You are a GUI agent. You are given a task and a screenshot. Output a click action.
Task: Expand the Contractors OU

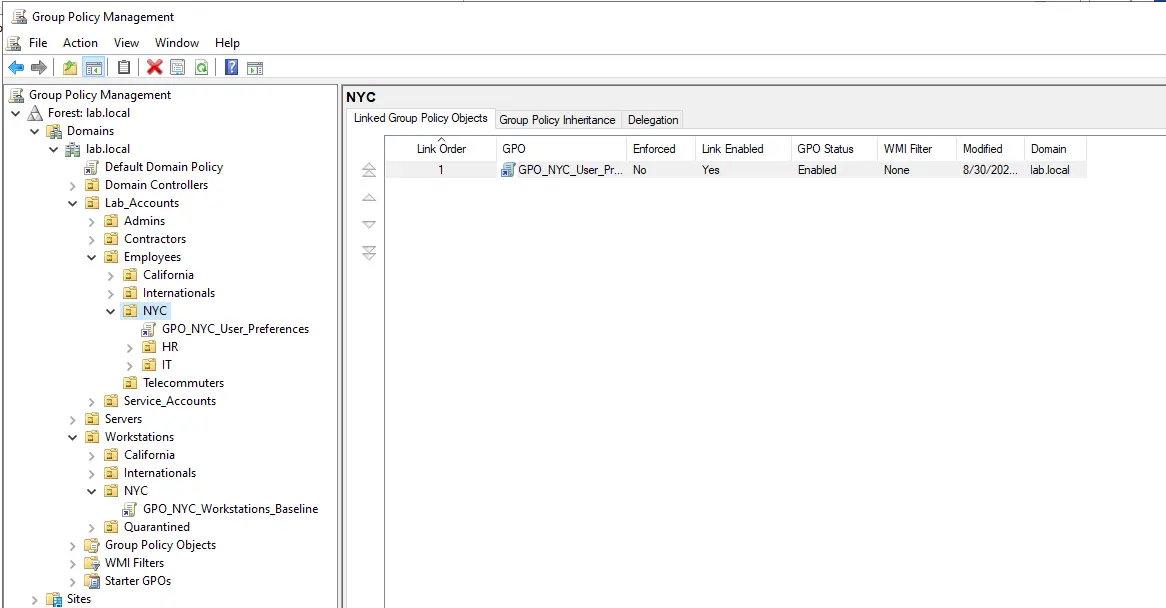click(x=92, y=239)
